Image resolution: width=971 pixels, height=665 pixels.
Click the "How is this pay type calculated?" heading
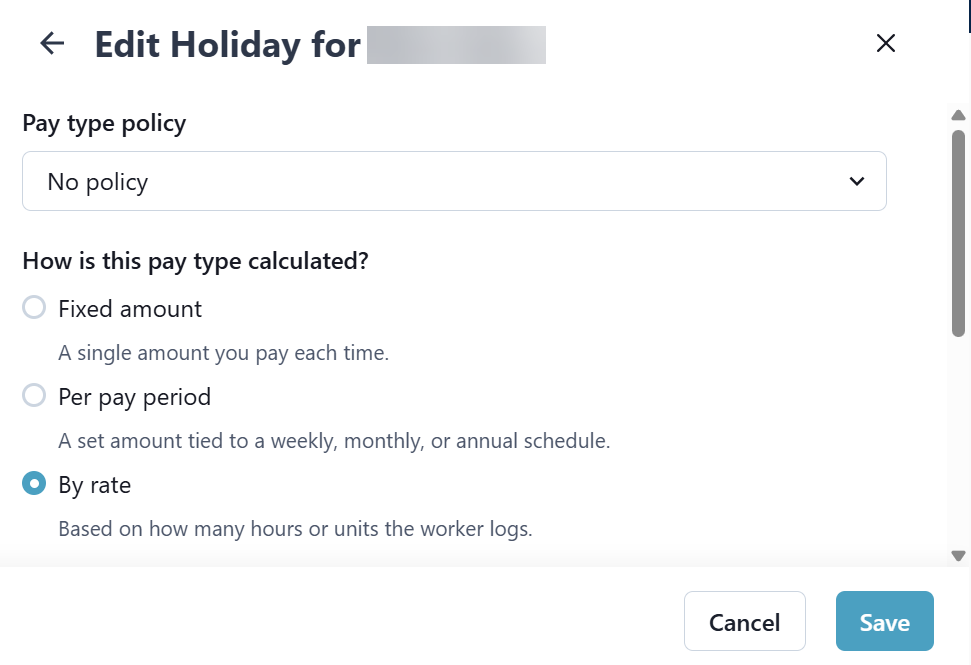pos(195,262)
